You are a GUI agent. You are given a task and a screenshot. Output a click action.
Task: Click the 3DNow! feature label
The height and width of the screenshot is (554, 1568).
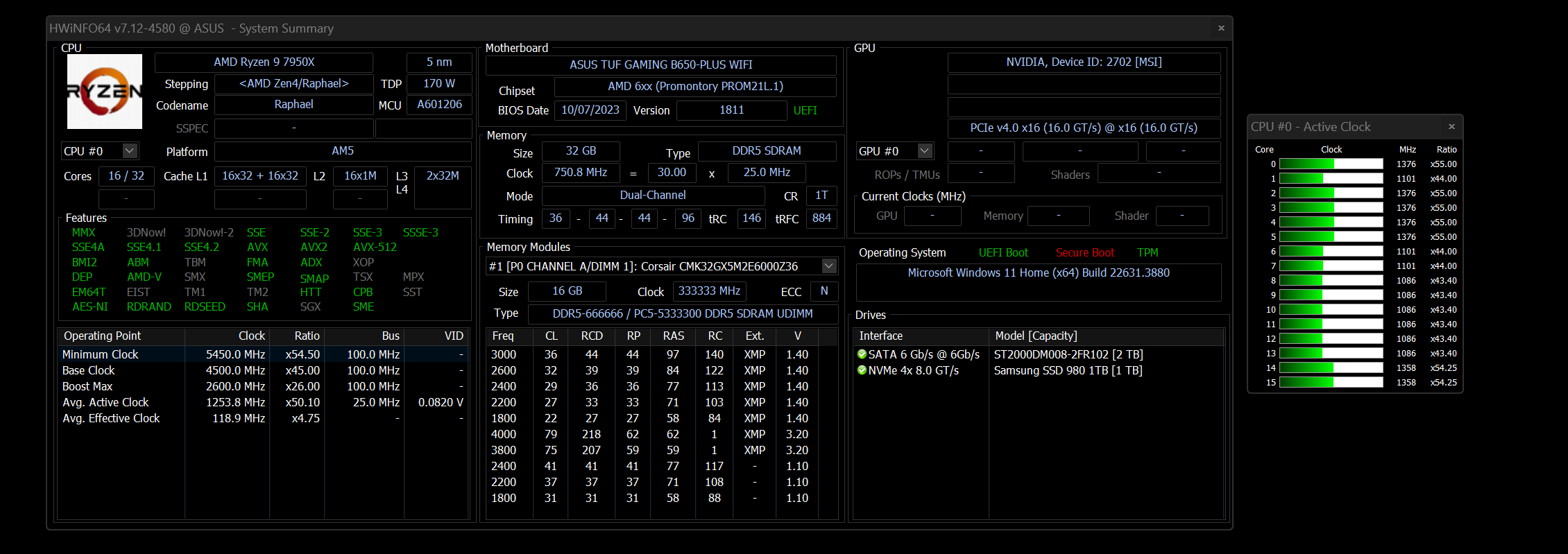(146, 233)
